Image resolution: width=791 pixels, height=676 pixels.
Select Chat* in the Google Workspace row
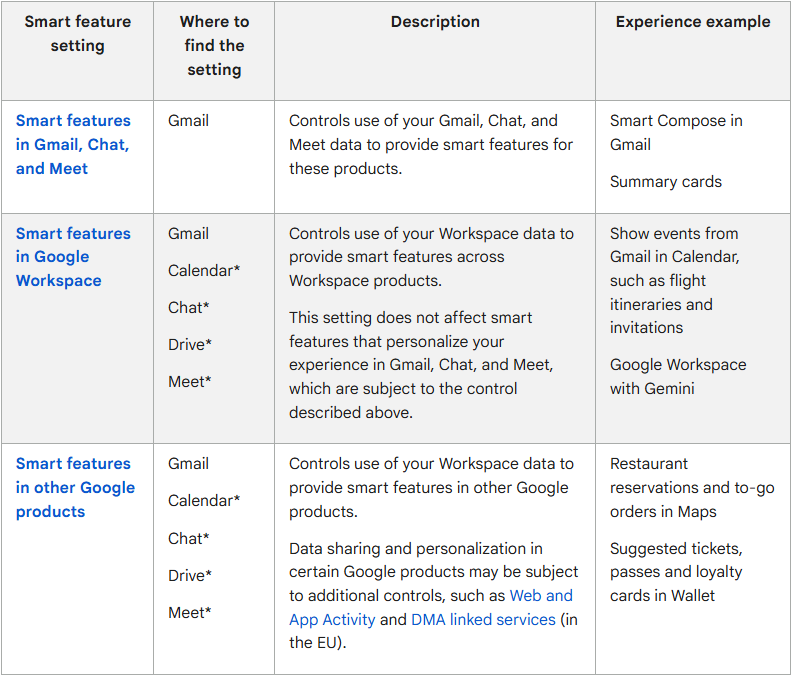(189, 308)
